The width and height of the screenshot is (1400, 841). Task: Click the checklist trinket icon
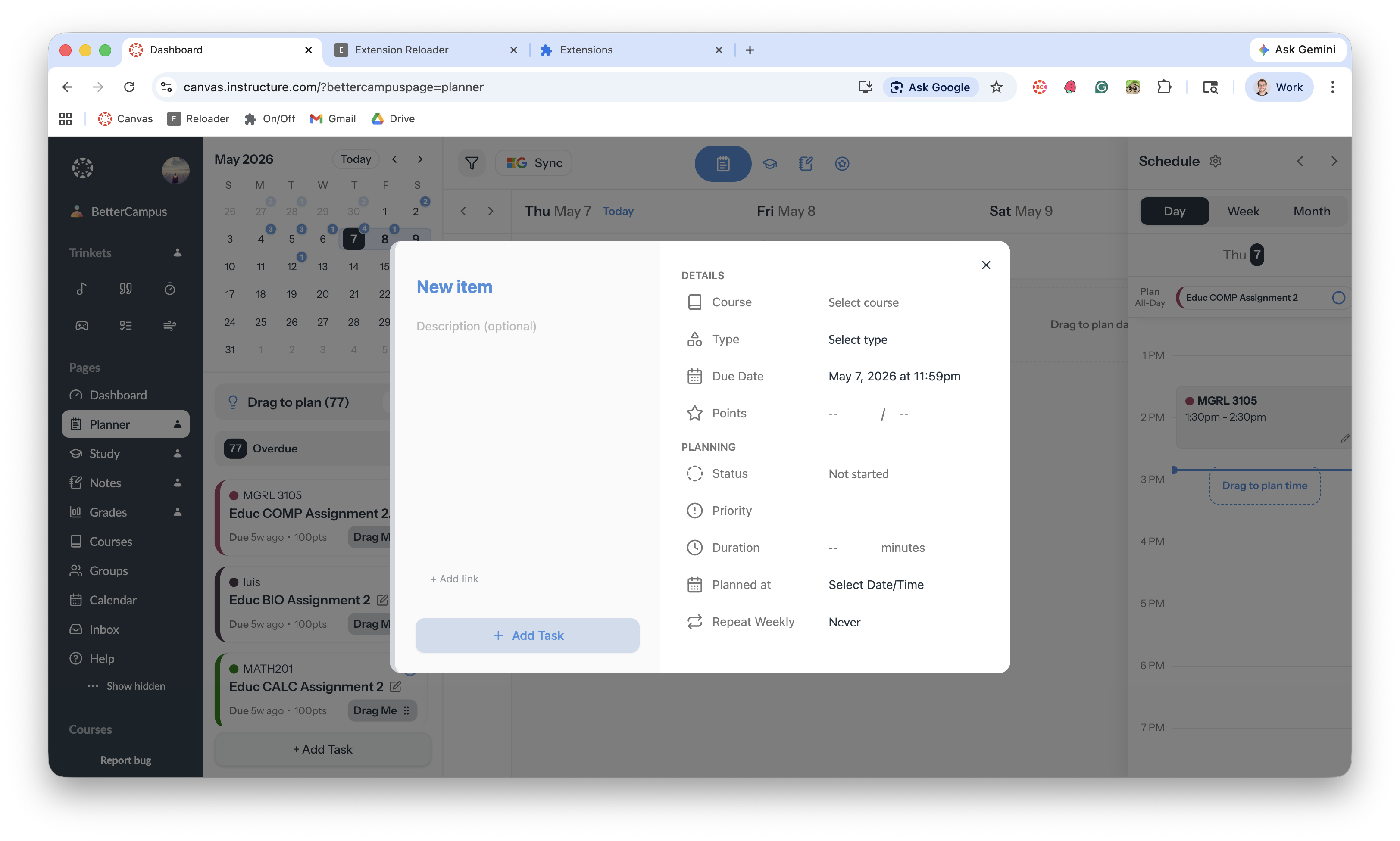125,325
